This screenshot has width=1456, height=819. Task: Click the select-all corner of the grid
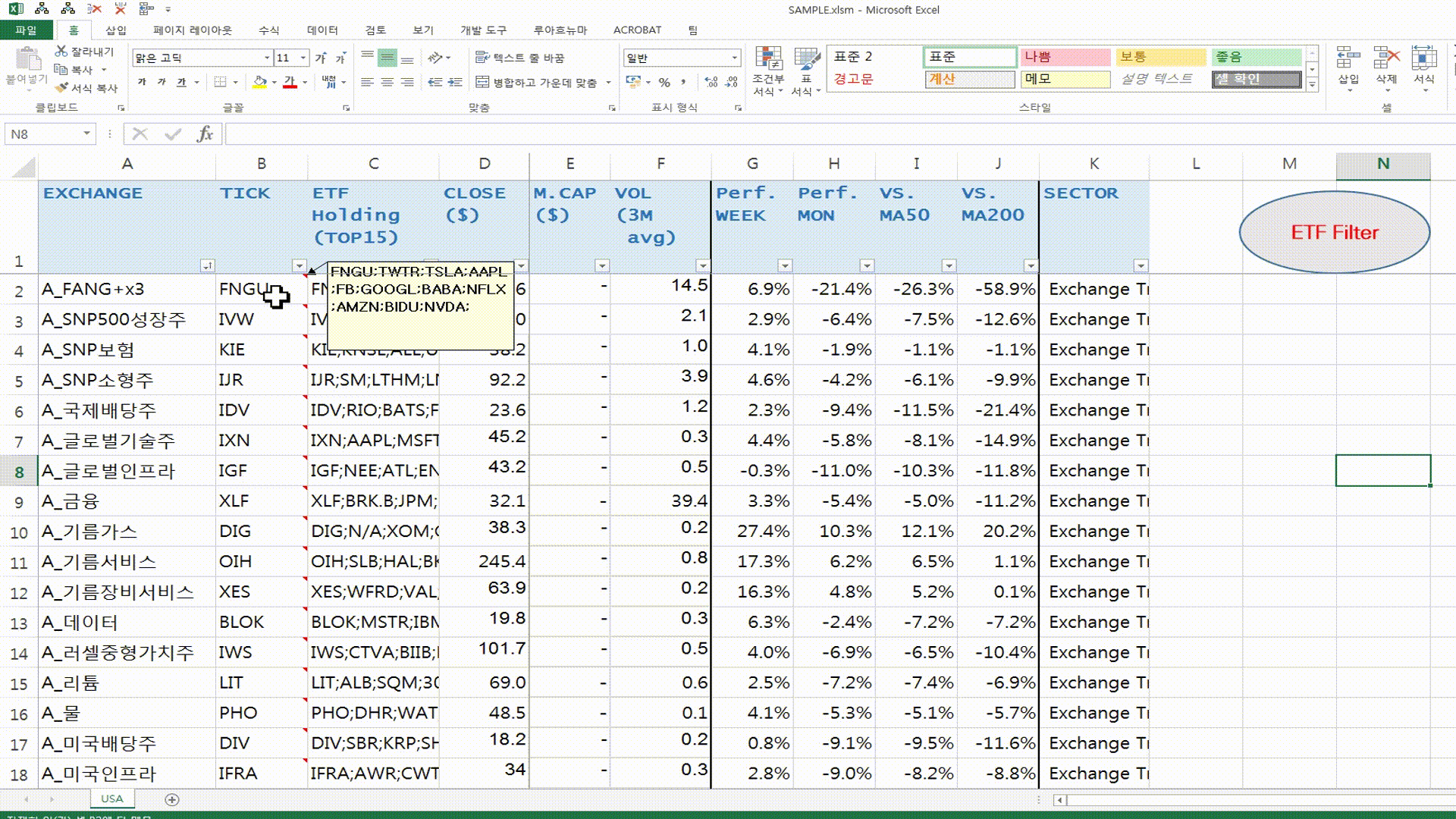(21, 166)
